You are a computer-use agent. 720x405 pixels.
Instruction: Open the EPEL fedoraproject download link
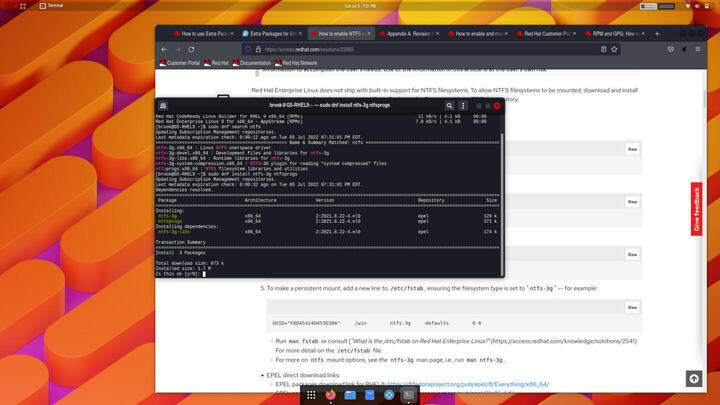tap(468, 384)
